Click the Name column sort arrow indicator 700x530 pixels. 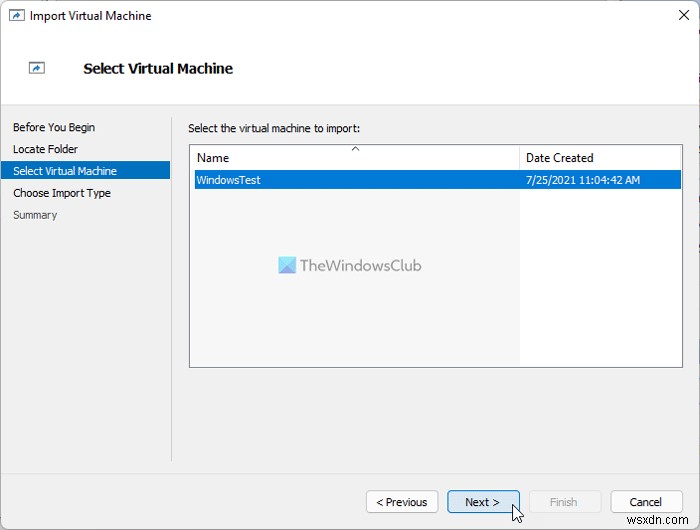click(355, 149)
